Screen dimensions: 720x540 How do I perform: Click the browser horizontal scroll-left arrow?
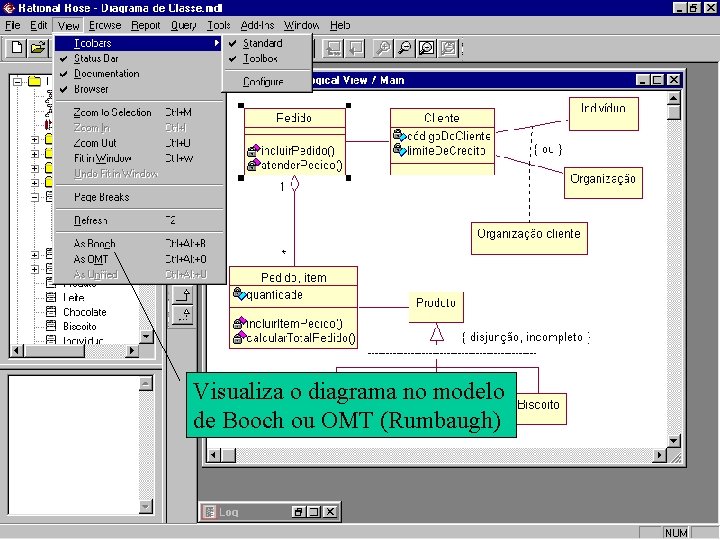(x=17, y=351)
